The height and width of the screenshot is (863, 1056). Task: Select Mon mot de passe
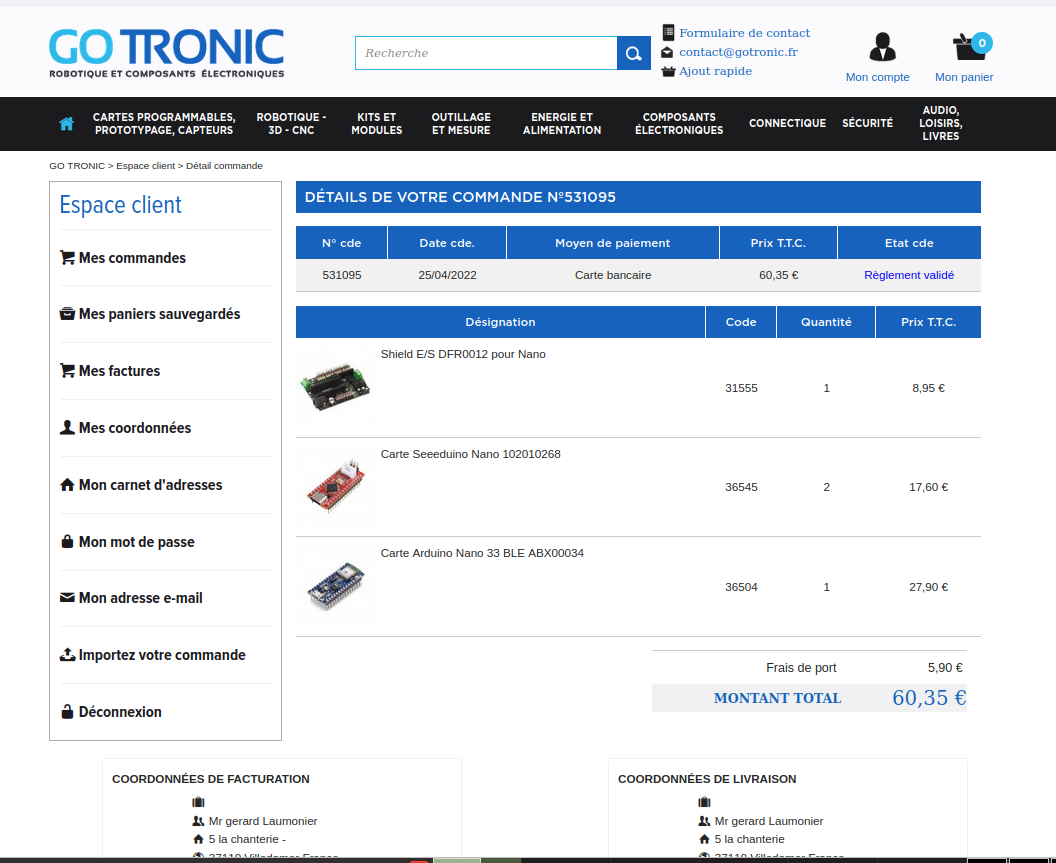136,542
